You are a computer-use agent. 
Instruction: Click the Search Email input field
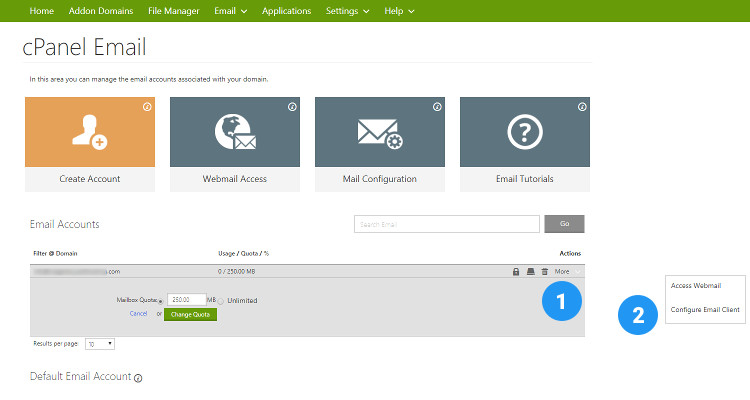coord(447,224)
